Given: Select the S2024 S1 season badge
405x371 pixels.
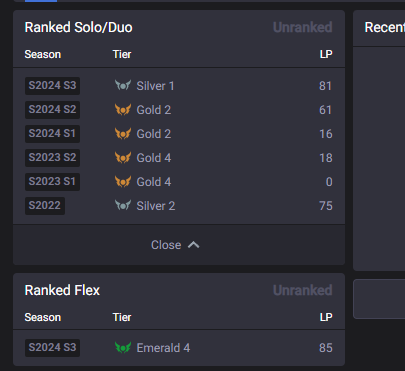Looking at the screenshot, I should pos(52,134).
